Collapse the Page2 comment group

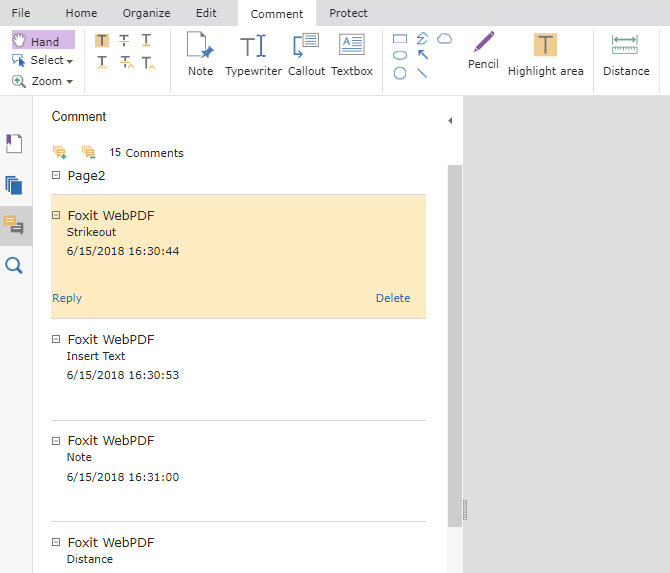pos(56,175)
